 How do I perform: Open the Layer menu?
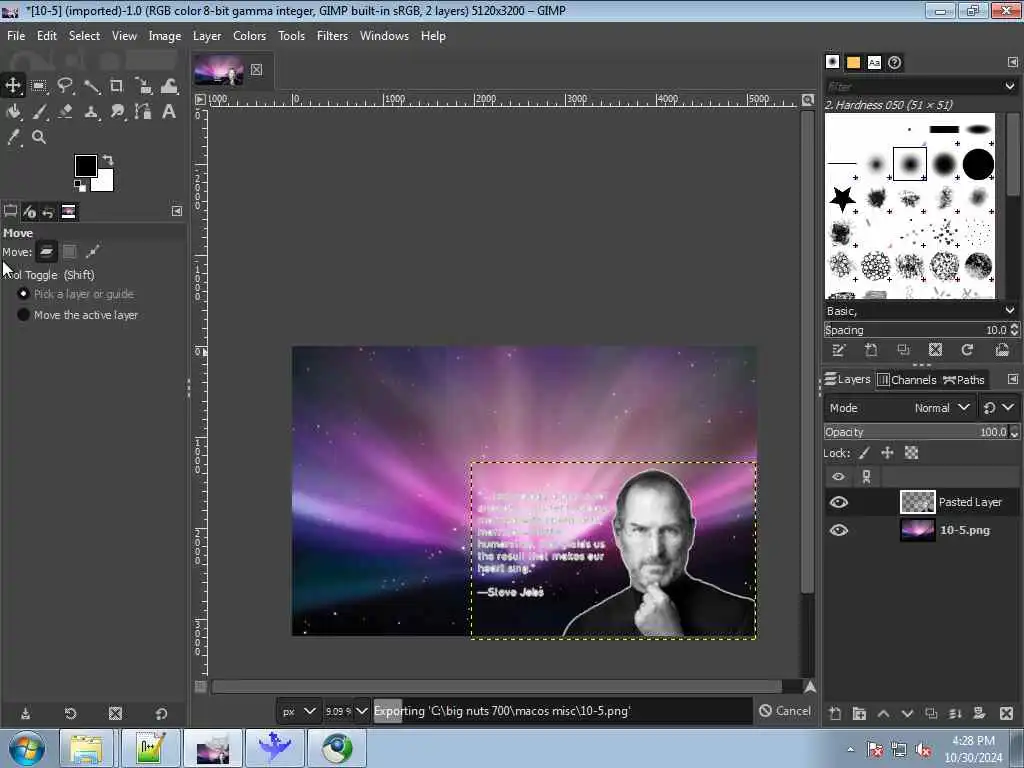207,36
